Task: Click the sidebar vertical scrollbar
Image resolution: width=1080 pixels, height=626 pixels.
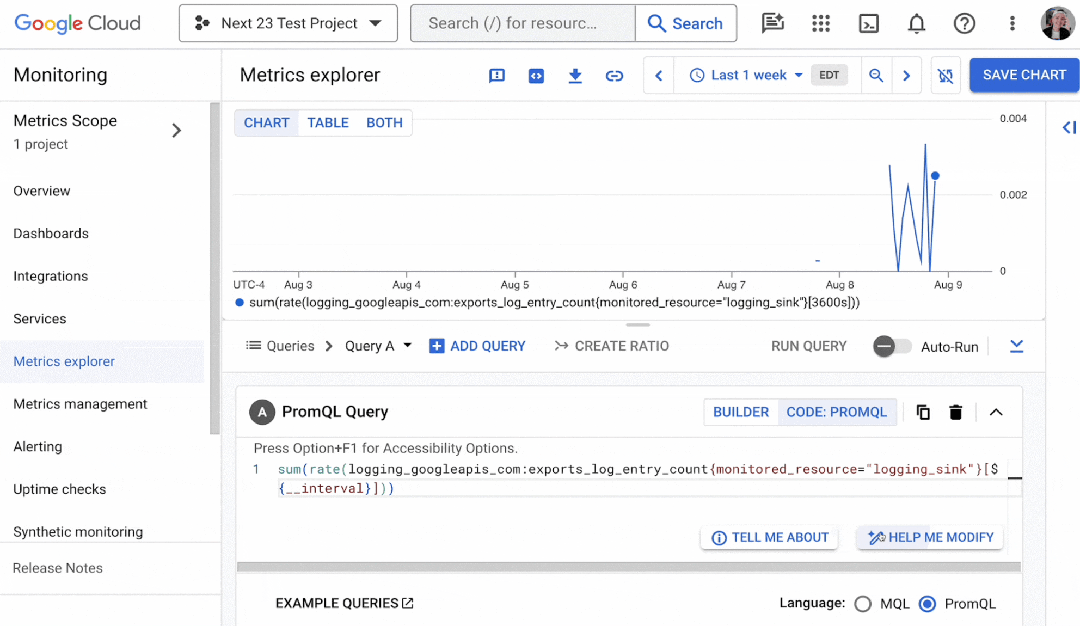Action: (215, 269)
